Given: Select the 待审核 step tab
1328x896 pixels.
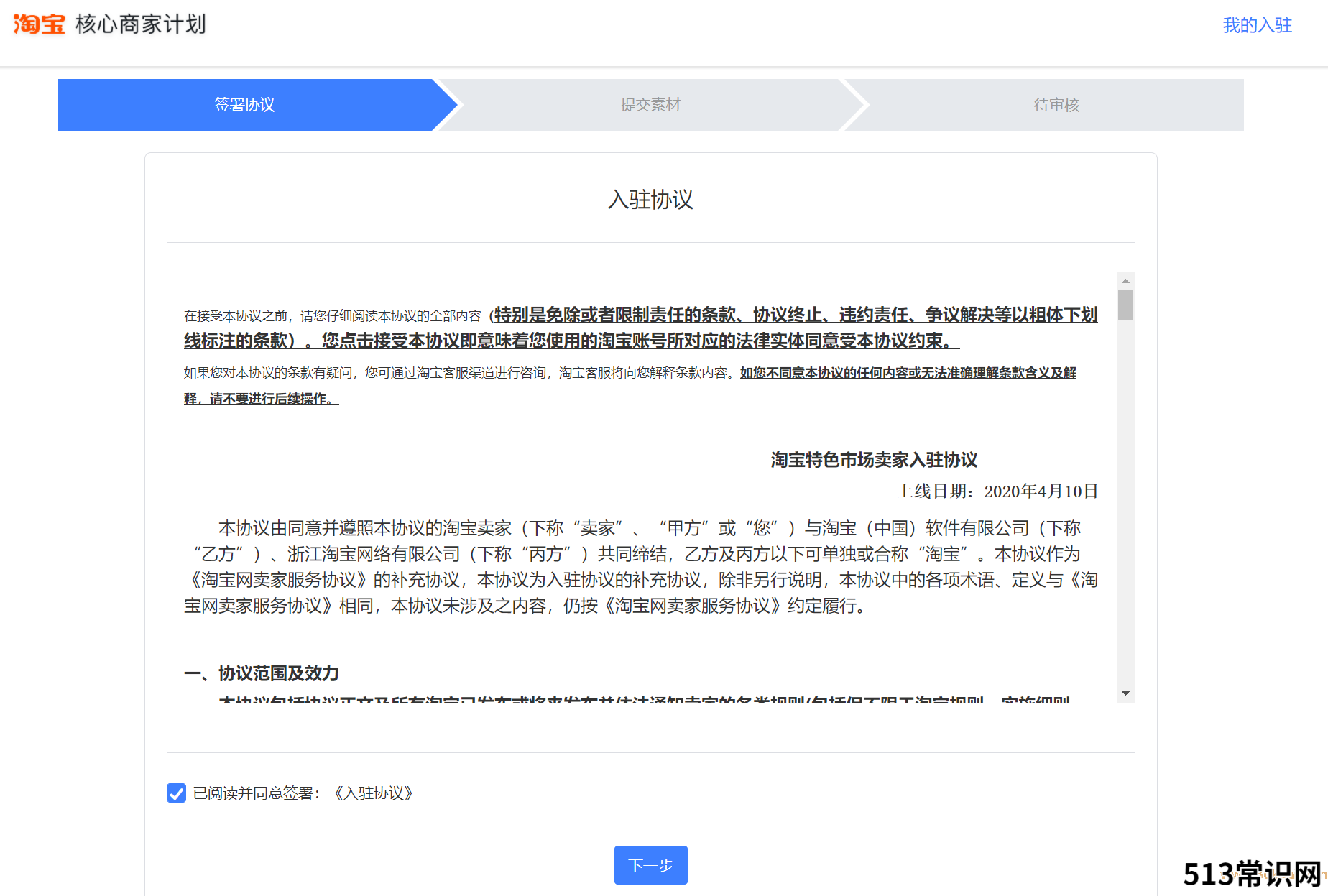Looking at the screenshot, I should [x=1056, y=105].
